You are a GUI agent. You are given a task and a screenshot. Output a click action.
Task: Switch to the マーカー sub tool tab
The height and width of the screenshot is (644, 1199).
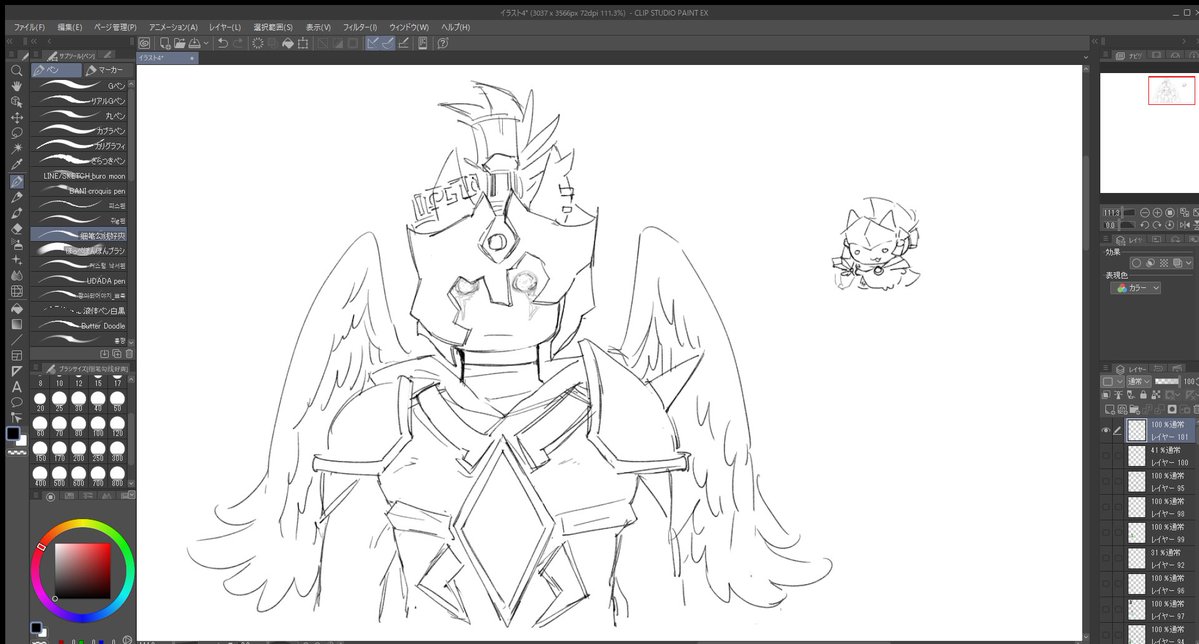tap(105, 70)
